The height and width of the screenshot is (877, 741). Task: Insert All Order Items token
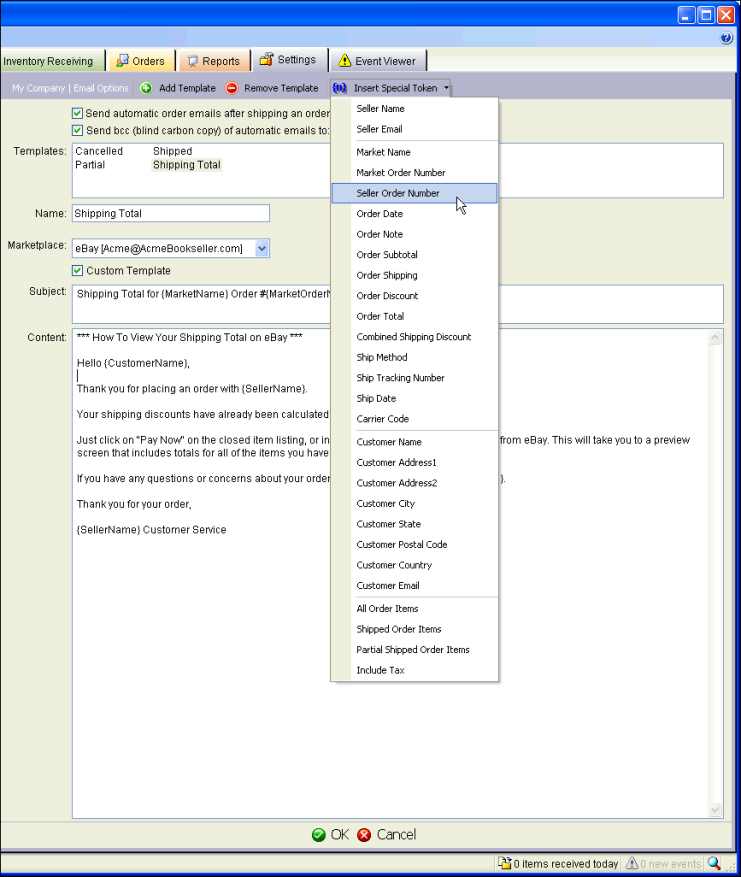[414, 609]
